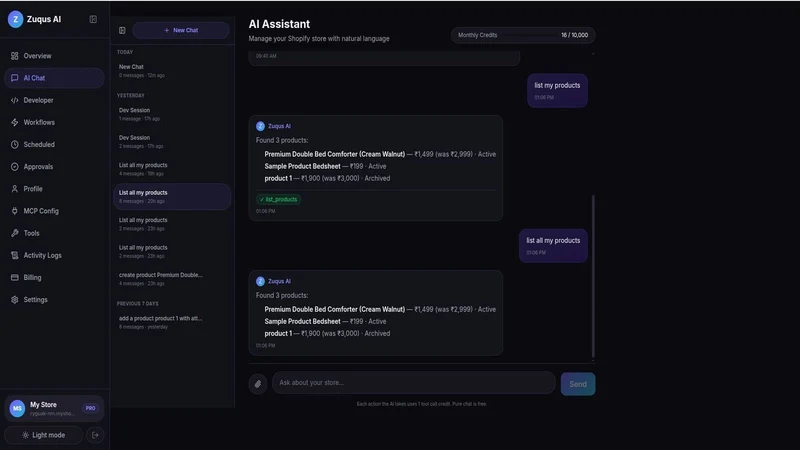Click the logout arrow icon

[95, 435]
